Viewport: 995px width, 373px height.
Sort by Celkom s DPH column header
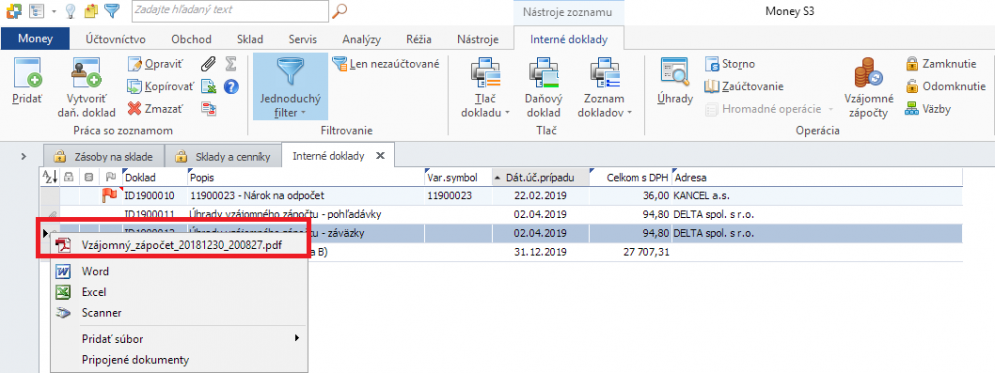[x=631, y=178]
